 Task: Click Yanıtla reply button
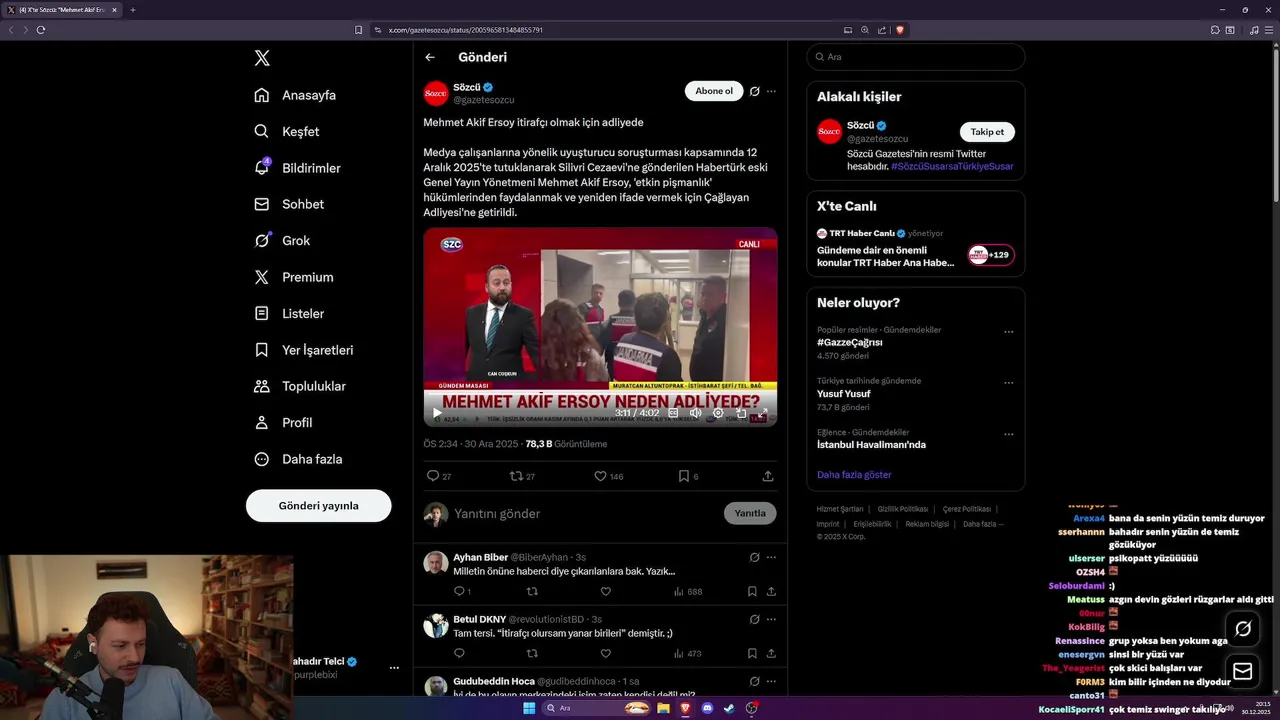point(750,513)
